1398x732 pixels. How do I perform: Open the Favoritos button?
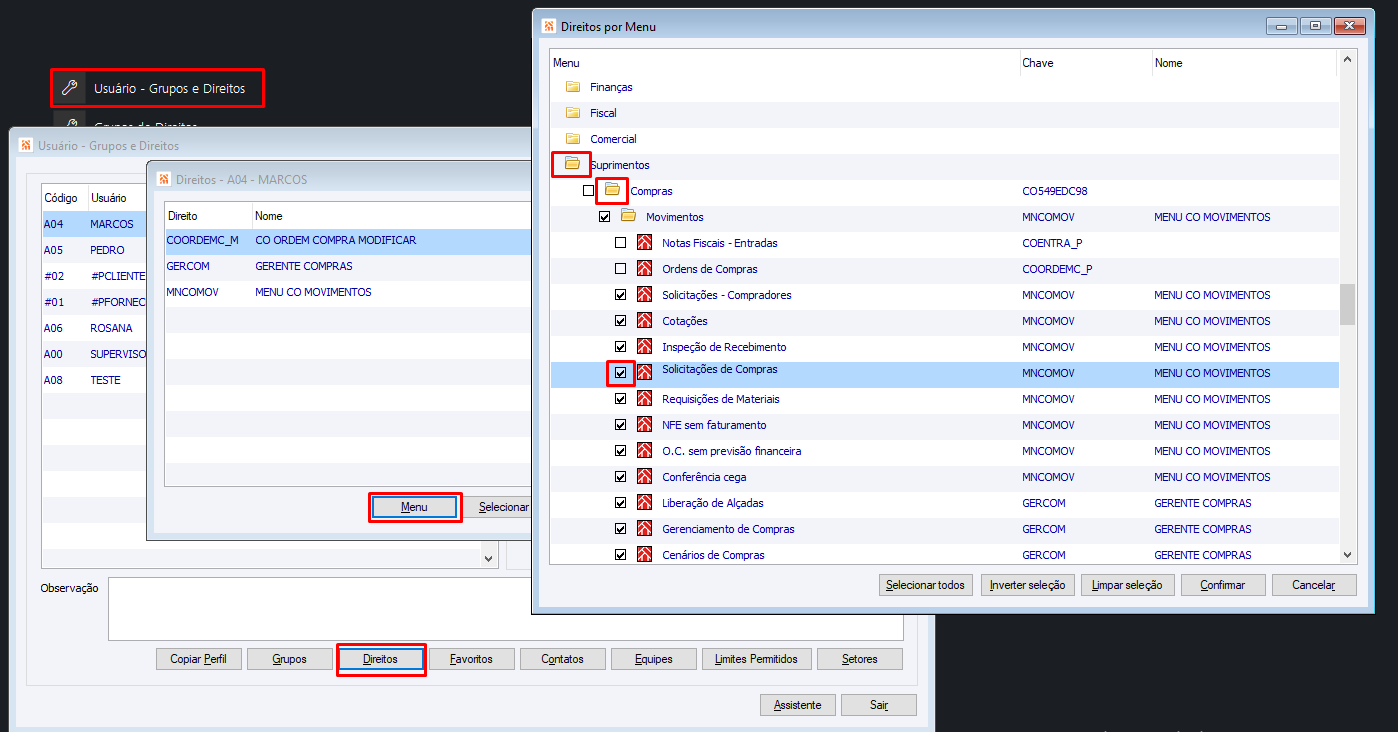pos(471,659)
